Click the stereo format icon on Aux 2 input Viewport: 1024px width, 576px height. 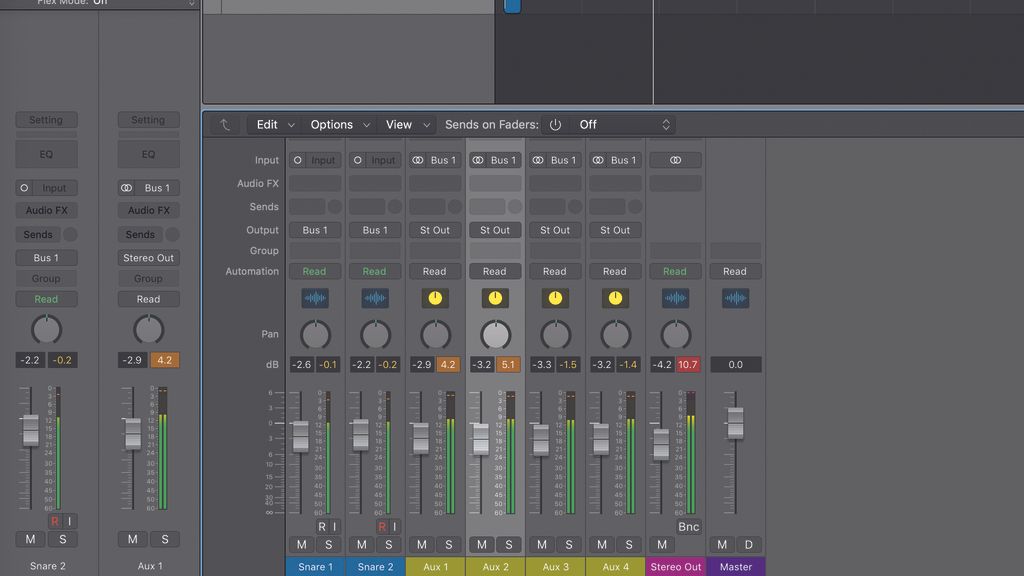[478, 160]
